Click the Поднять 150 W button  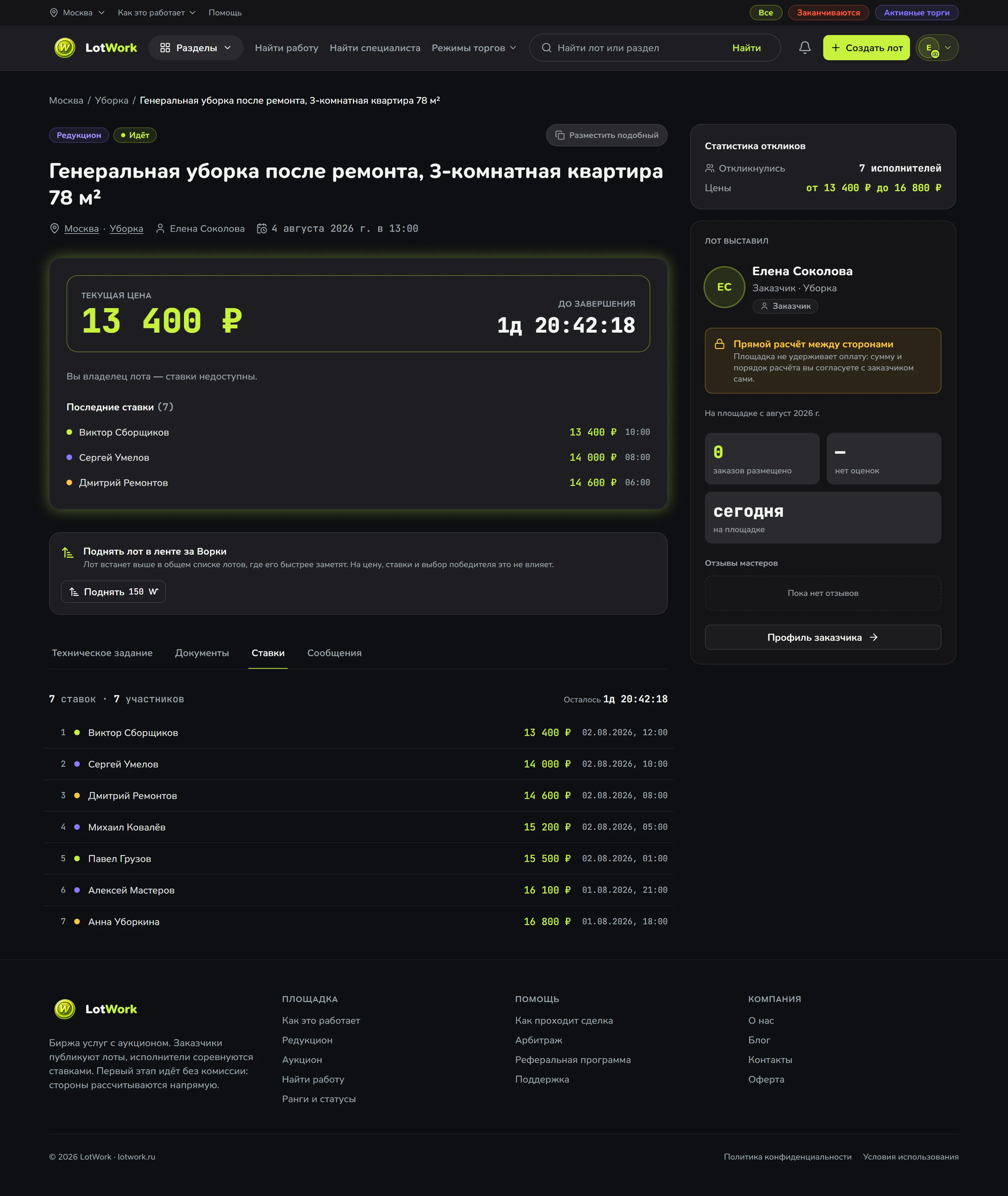(x=113, y=592)
